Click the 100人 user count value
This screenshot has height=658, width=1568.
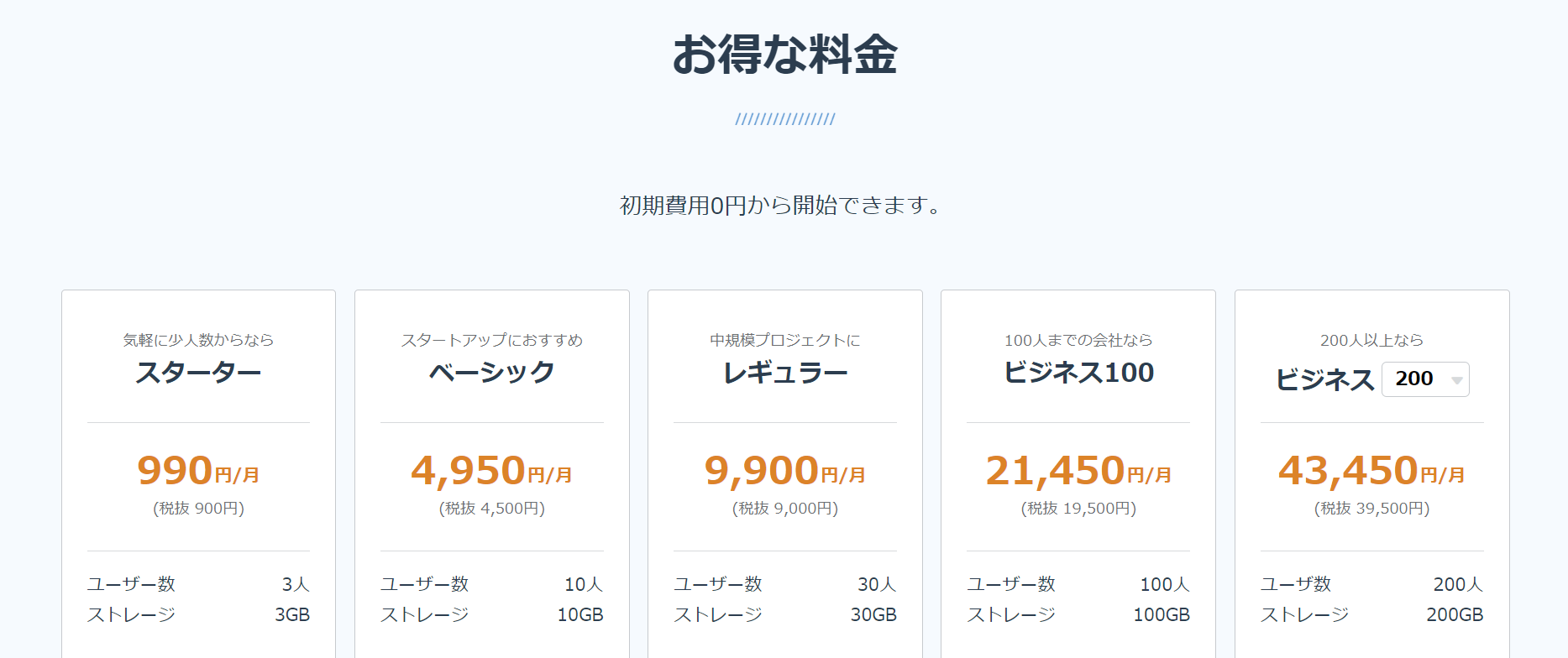point(1164,584)
